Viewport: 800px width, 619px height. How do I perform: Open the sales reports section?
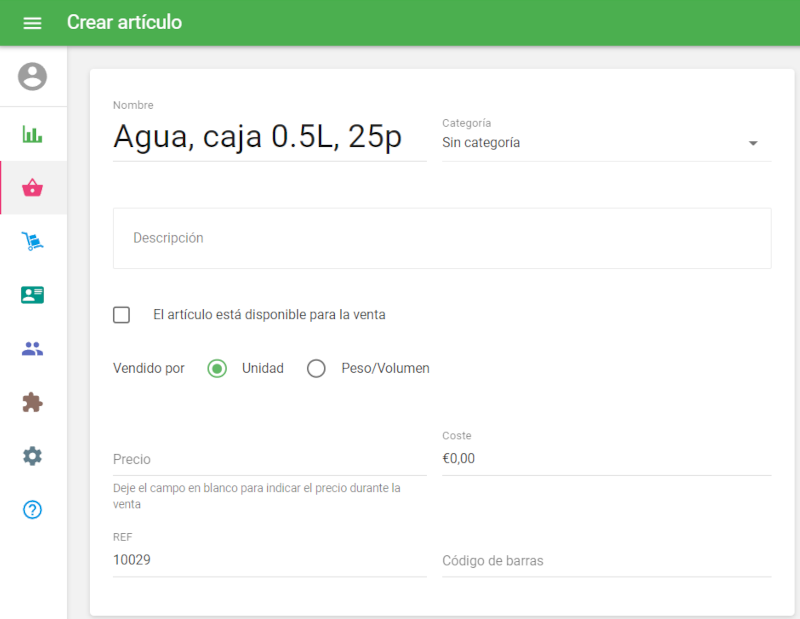(33, 133)
